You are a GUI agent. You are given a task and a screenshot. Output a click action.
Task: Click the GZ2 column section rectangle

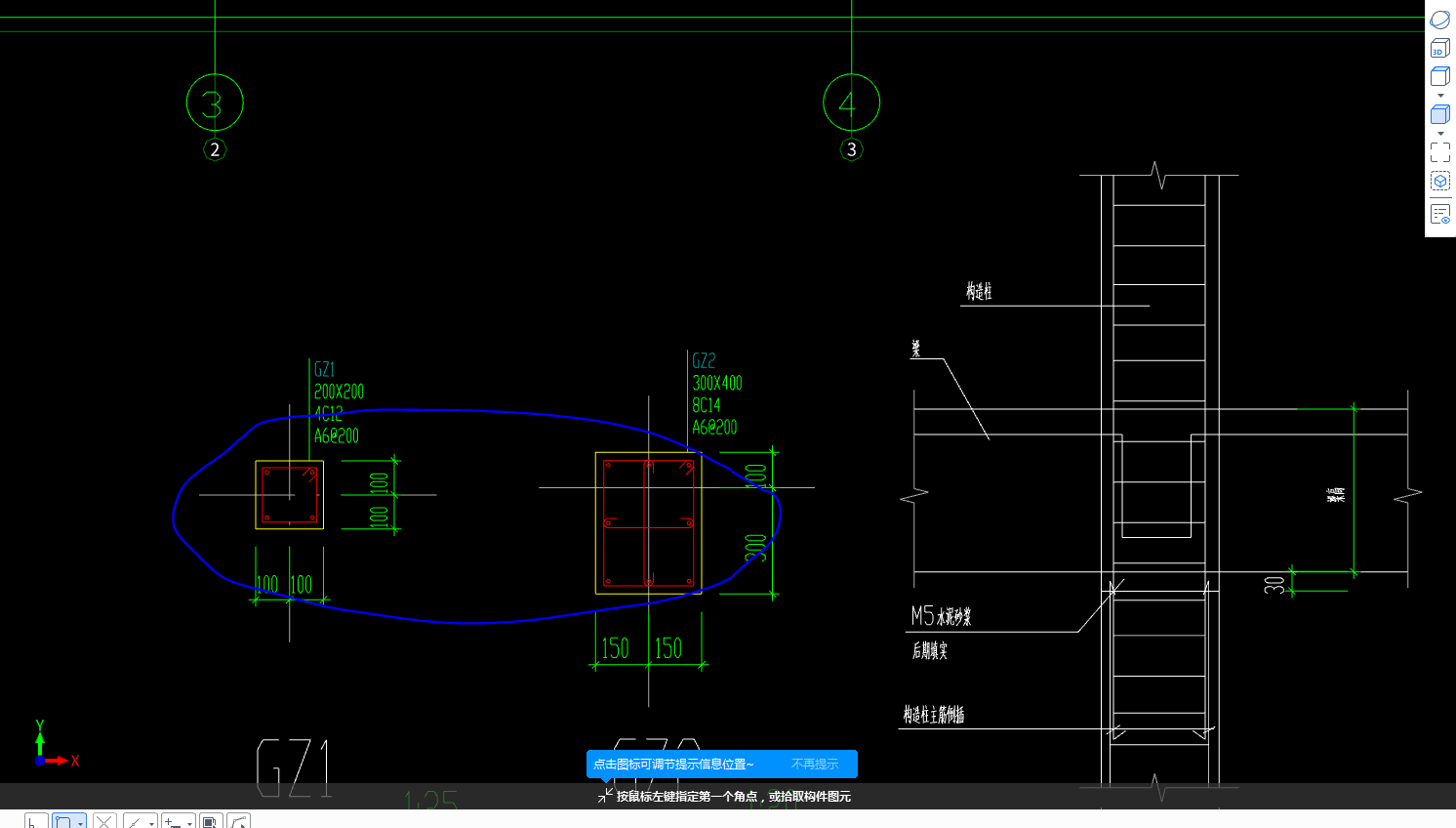[649, 522]
